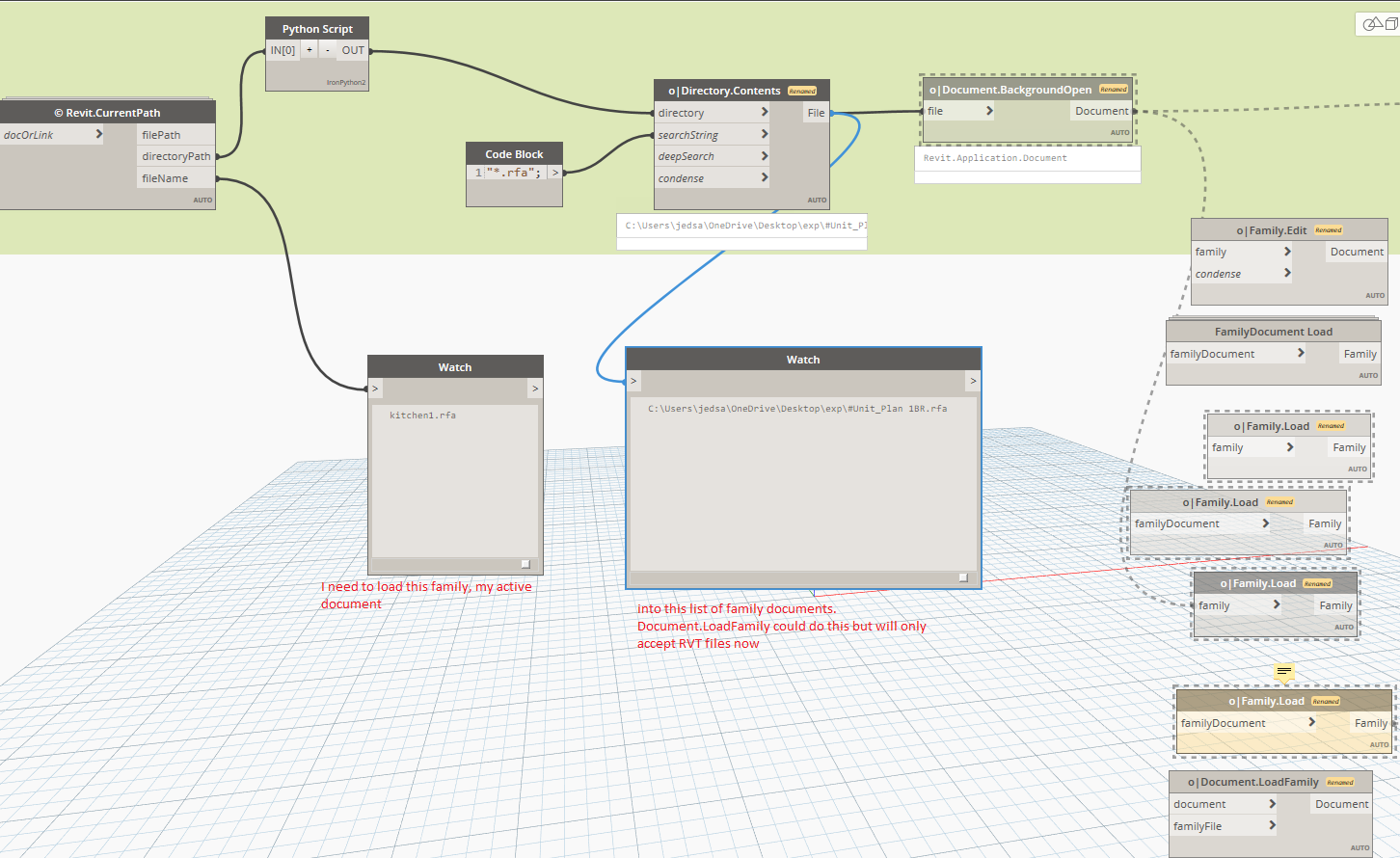1400x858 pixels.
Task: Click the docOrLink chevron on Revit.CurrentPath
Action: (97, 134)
